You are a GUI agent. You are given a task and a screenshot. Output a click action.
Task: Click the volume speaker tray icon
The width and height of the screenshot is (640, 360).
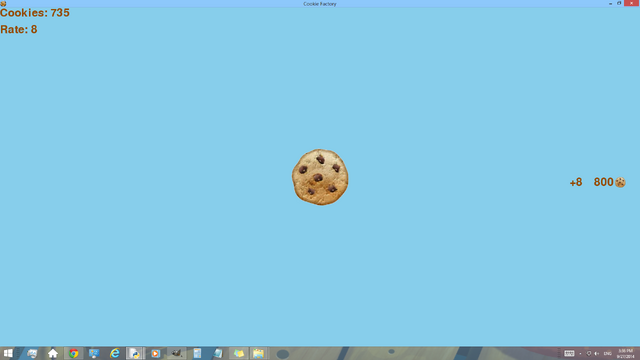point(597,353)
